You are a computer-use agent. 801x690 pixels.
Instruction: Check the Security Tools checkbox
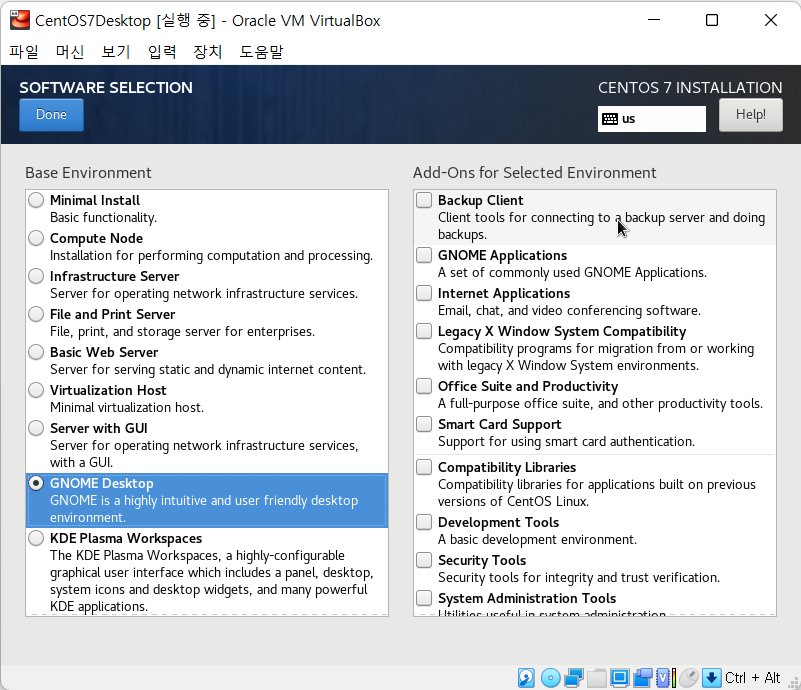424,560
